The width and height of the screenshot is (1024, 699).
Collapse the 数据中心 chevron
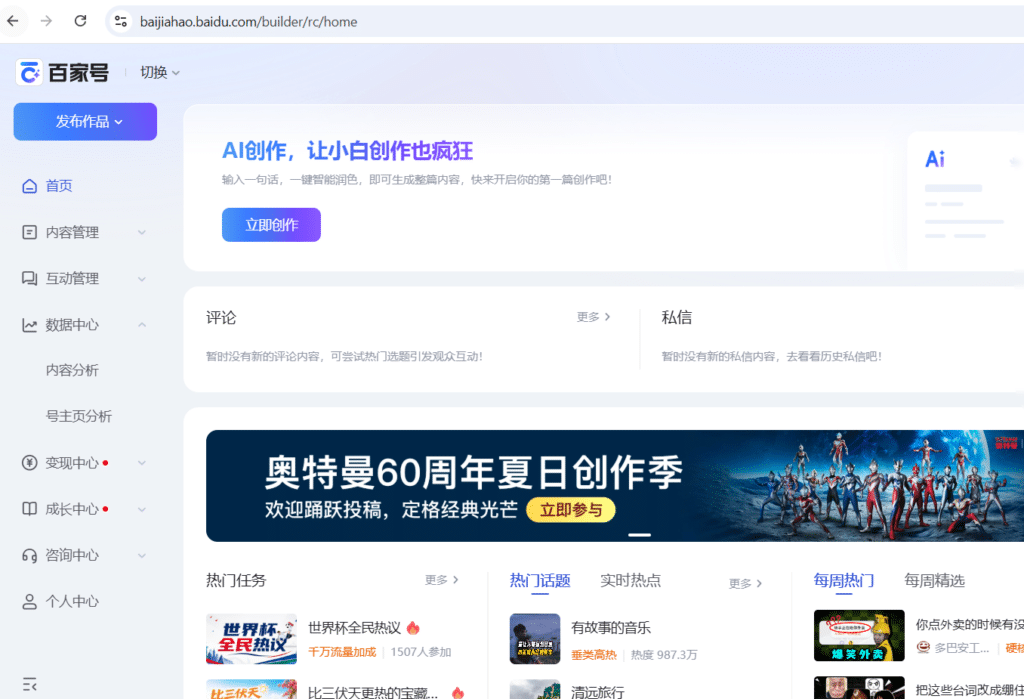point(142,325)
